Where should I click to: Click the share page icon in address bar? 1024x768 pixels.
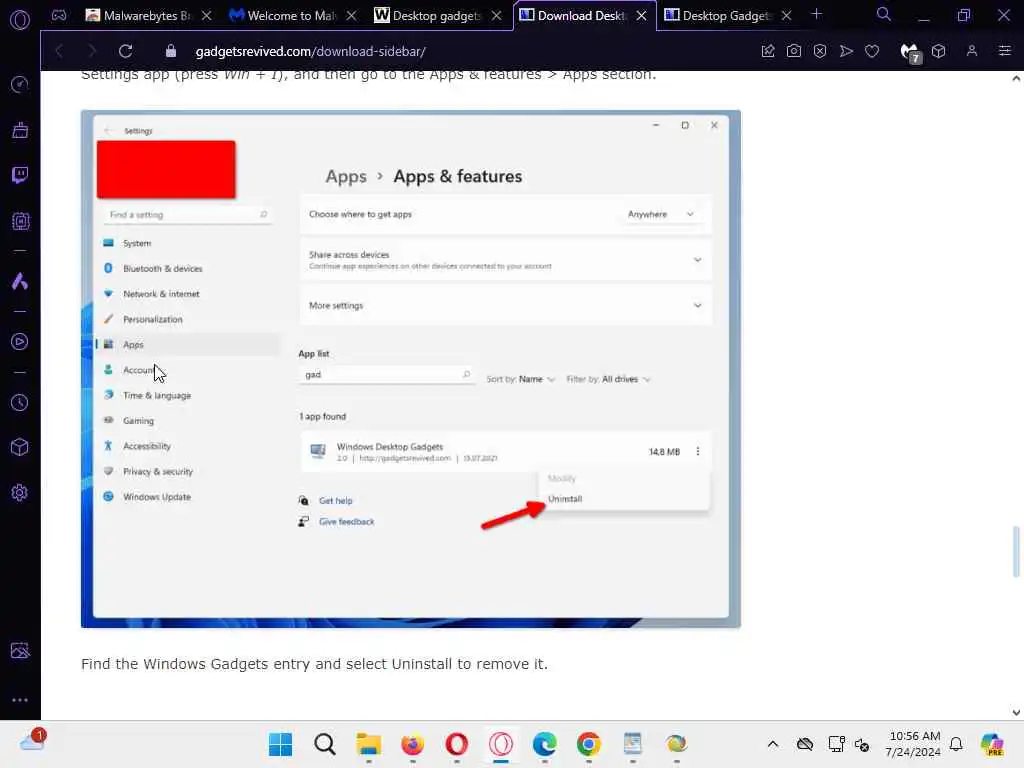click(768, 51)
